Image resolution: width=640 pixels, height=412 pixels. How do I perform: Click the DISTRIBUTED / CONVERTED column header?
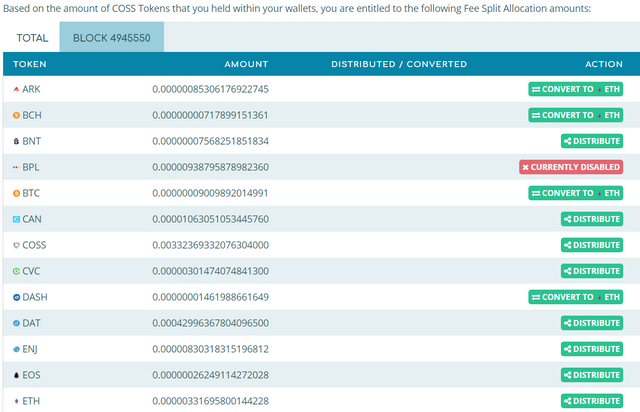(399, 64)
